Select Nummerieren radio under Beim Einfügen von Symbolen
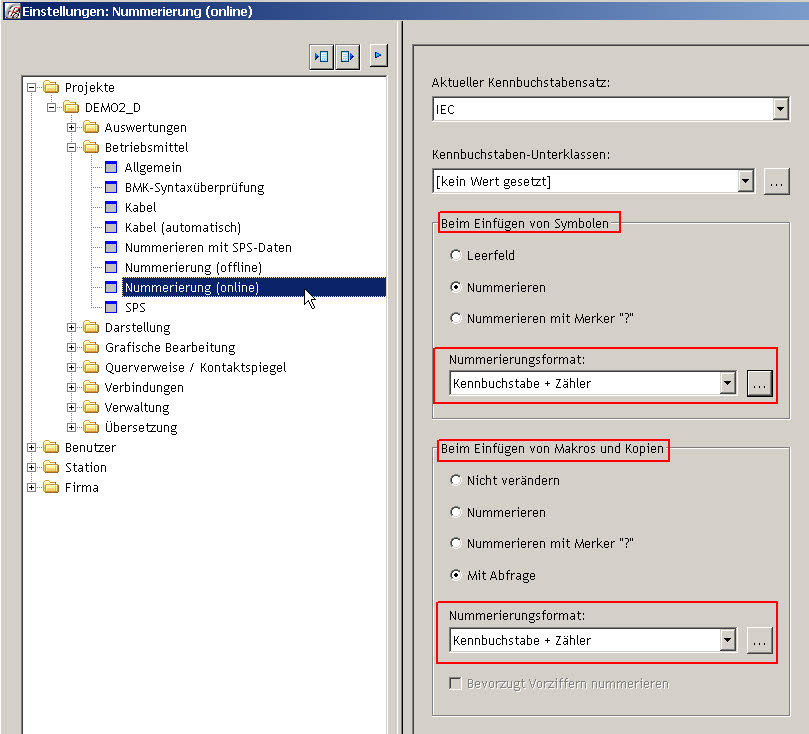 (456, 287)
